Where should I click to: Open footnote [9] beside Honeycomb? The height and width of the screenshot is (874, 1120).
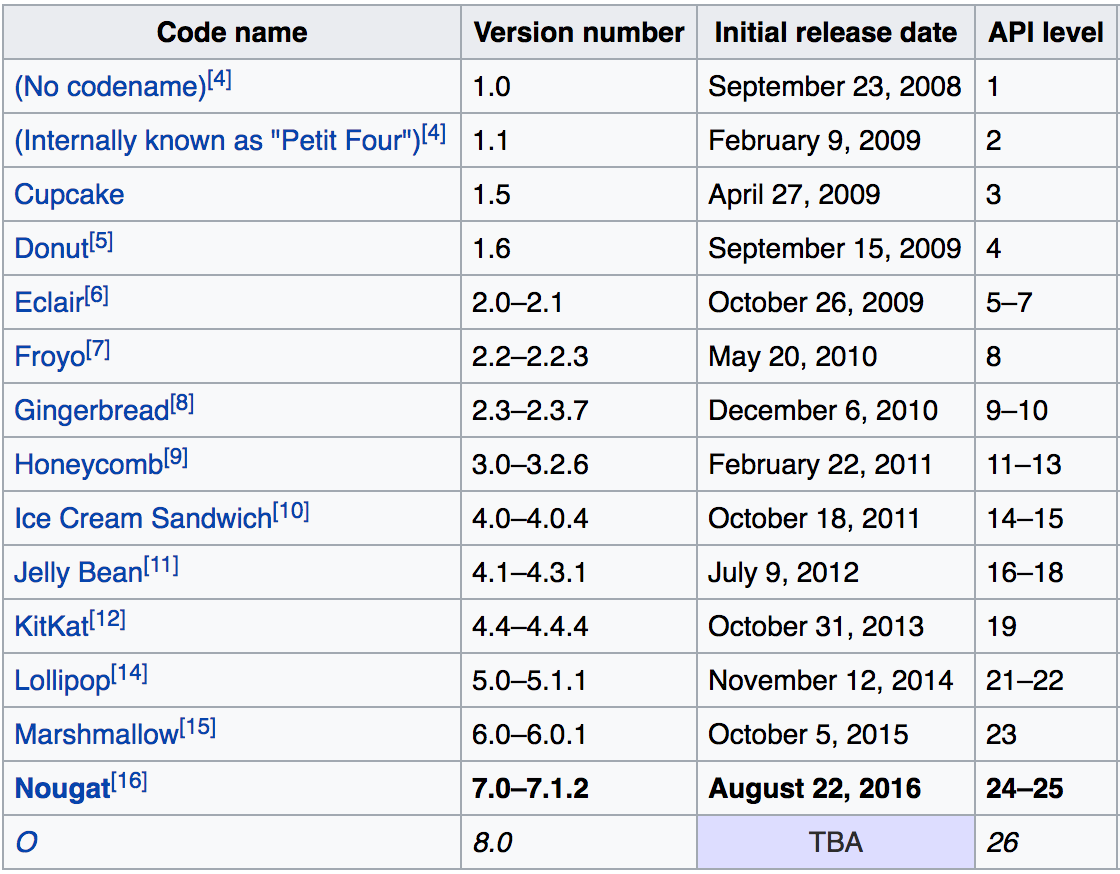(176, 457)
